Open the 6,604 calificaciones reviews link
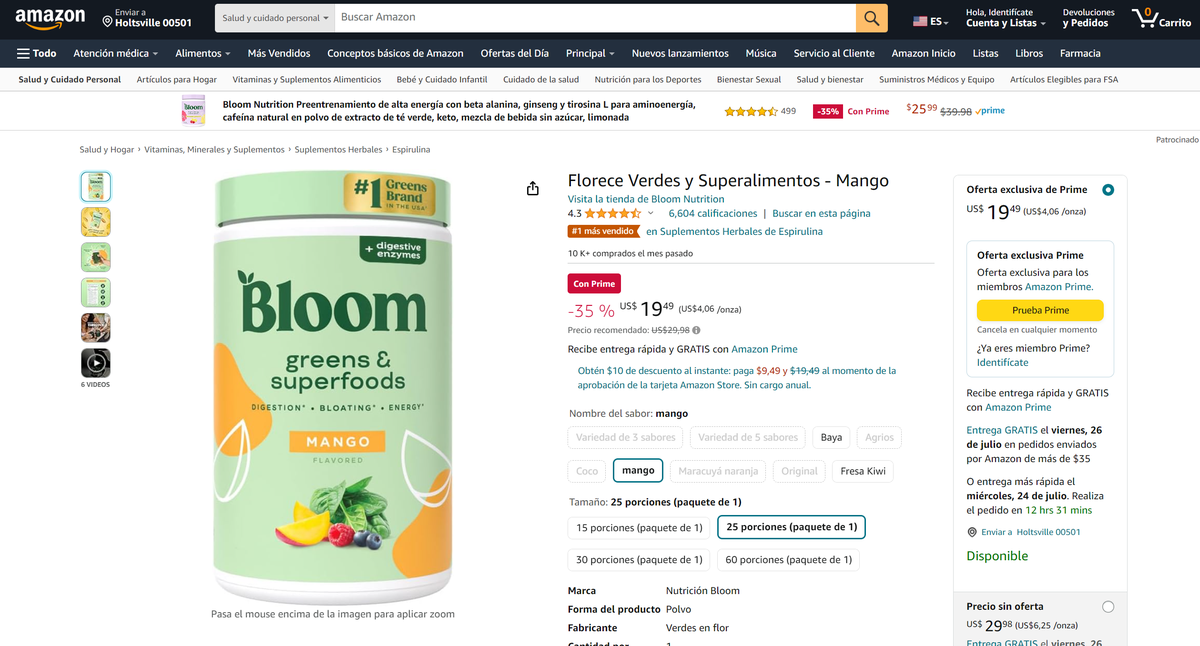Screen dimensions: 1200x646 [x=712, y=213]
